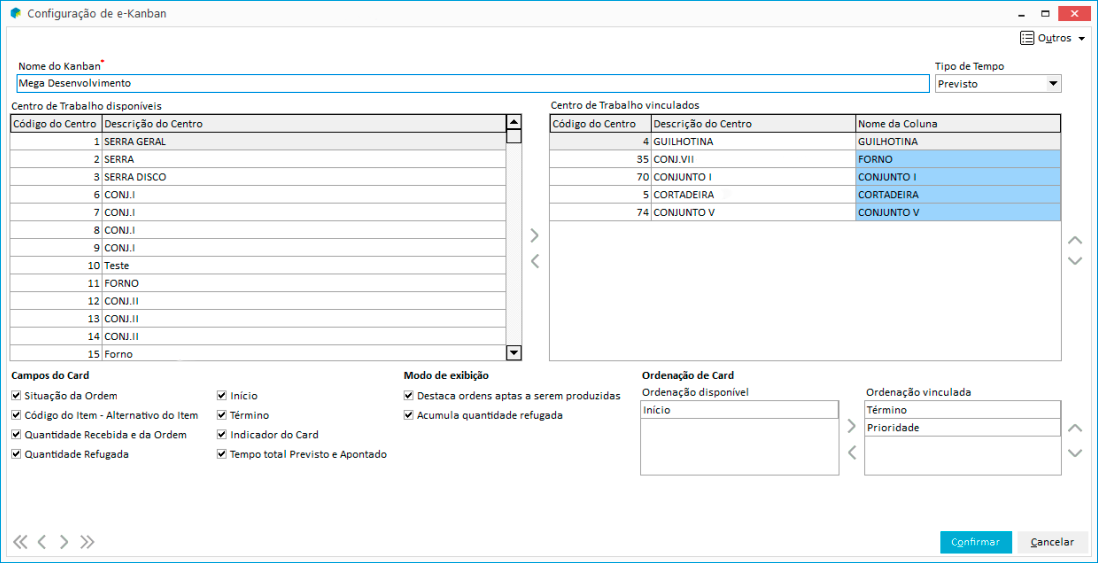Toggle Situação da Ordem checkbox
Image resolution: width=1098 pixels, height=563 pixels.
(16, 396)
